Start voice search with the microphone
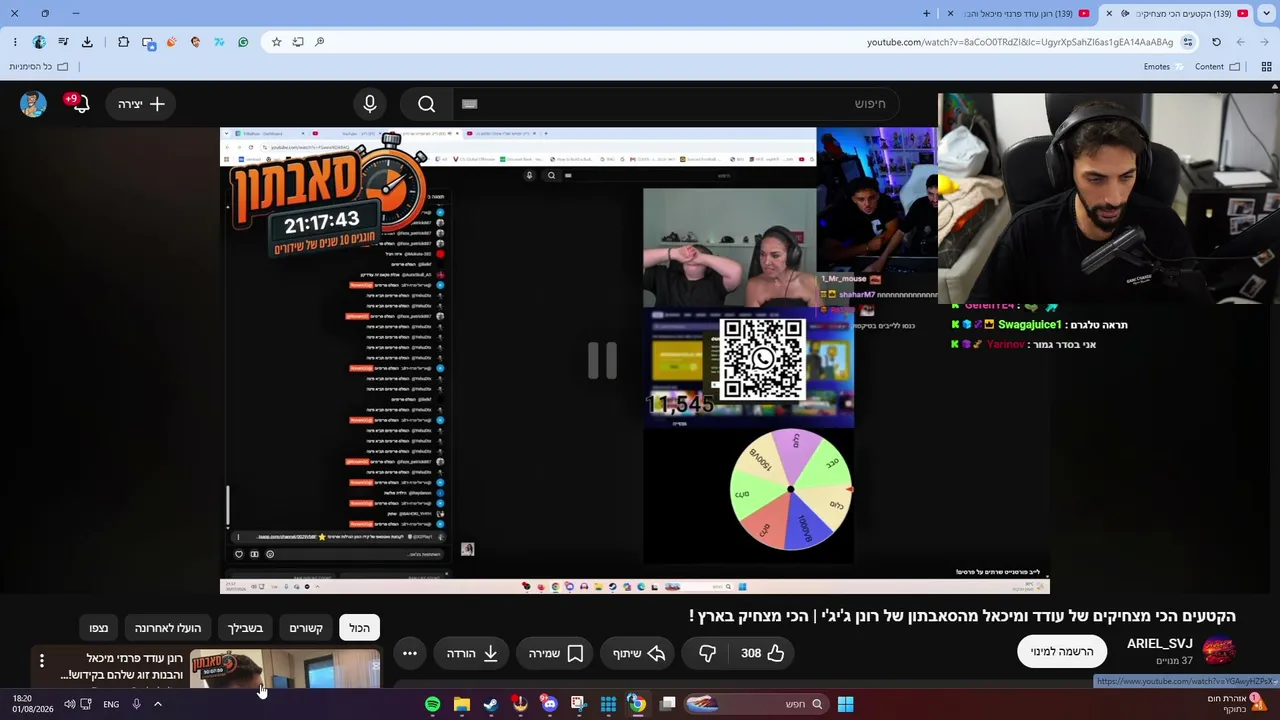The image size is (1280, 720). point(370,104)
